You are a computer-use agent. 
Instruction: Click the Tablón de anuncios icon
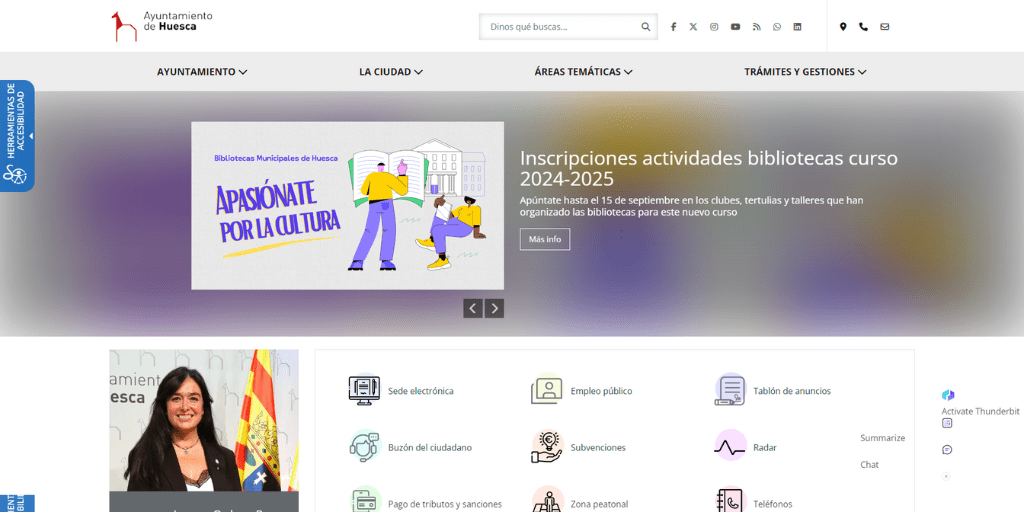[x=729, y=391]
